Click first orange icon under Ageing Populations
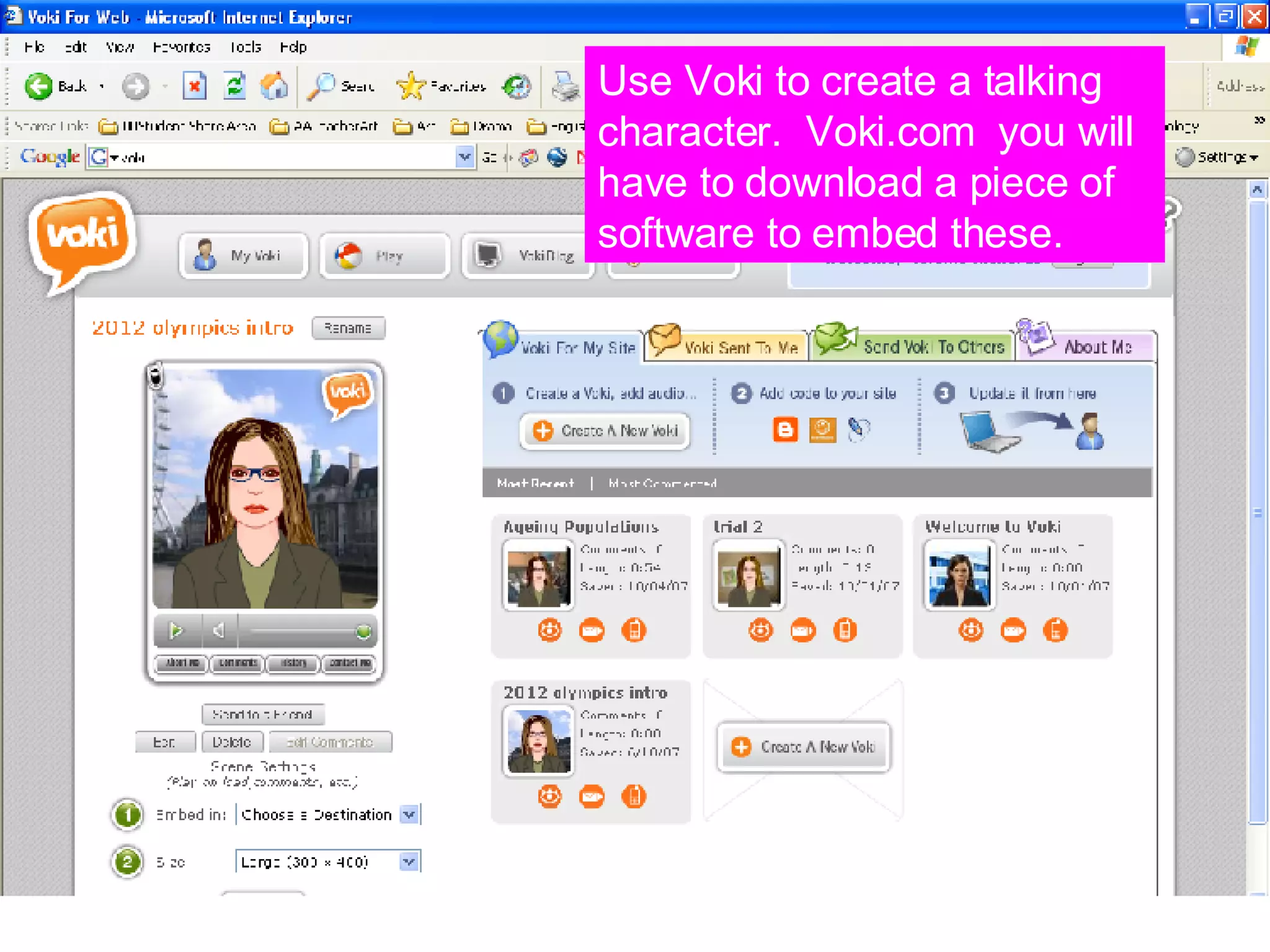This screenshot has height=952, width=1270. pyautogui.click(x=549, y=630)
